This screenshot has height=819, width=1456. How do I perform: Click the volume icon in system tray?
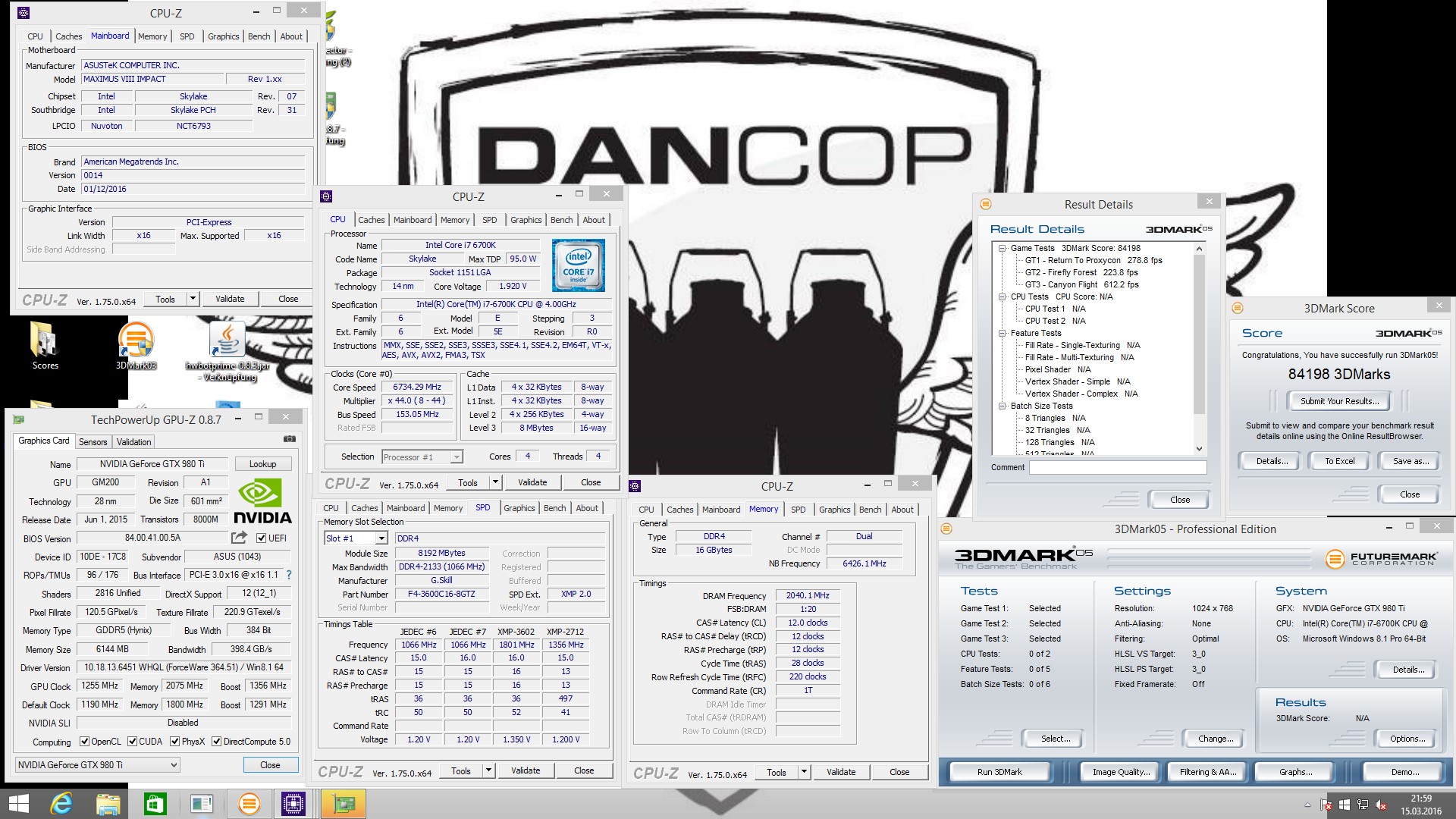pos(1381,805)
